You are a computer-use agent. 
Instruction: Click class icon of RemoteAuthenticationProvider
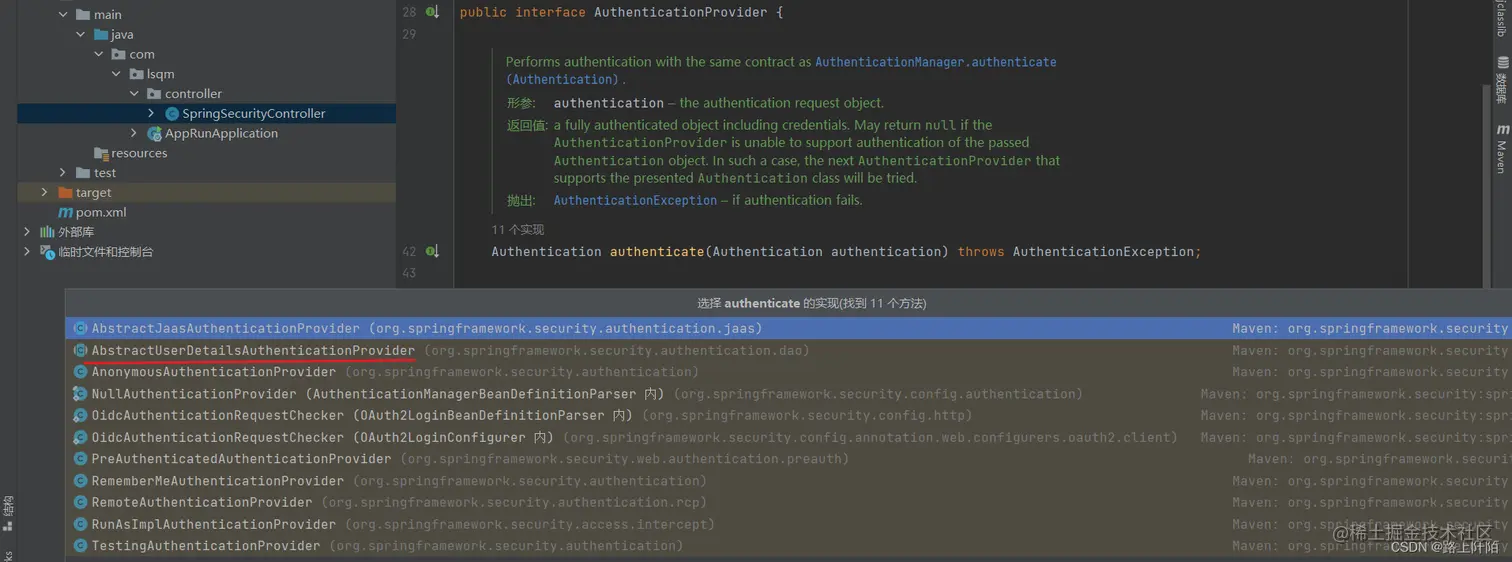click(80, 502)
